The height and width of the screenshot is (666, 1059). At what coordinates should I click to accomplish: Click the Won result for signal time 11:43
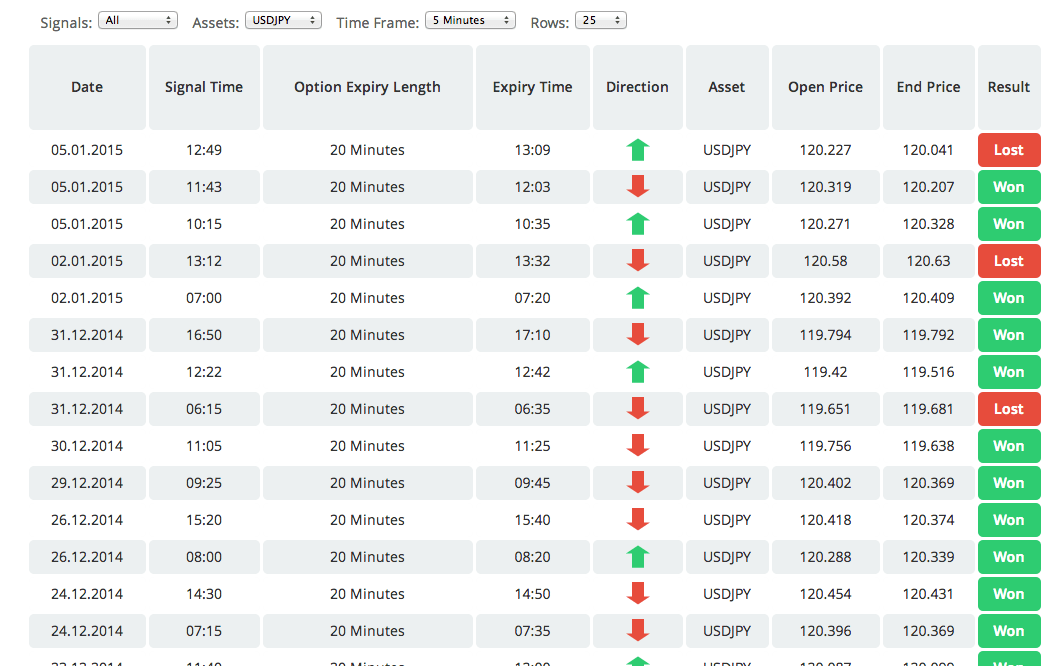[x=1009, y=187]
